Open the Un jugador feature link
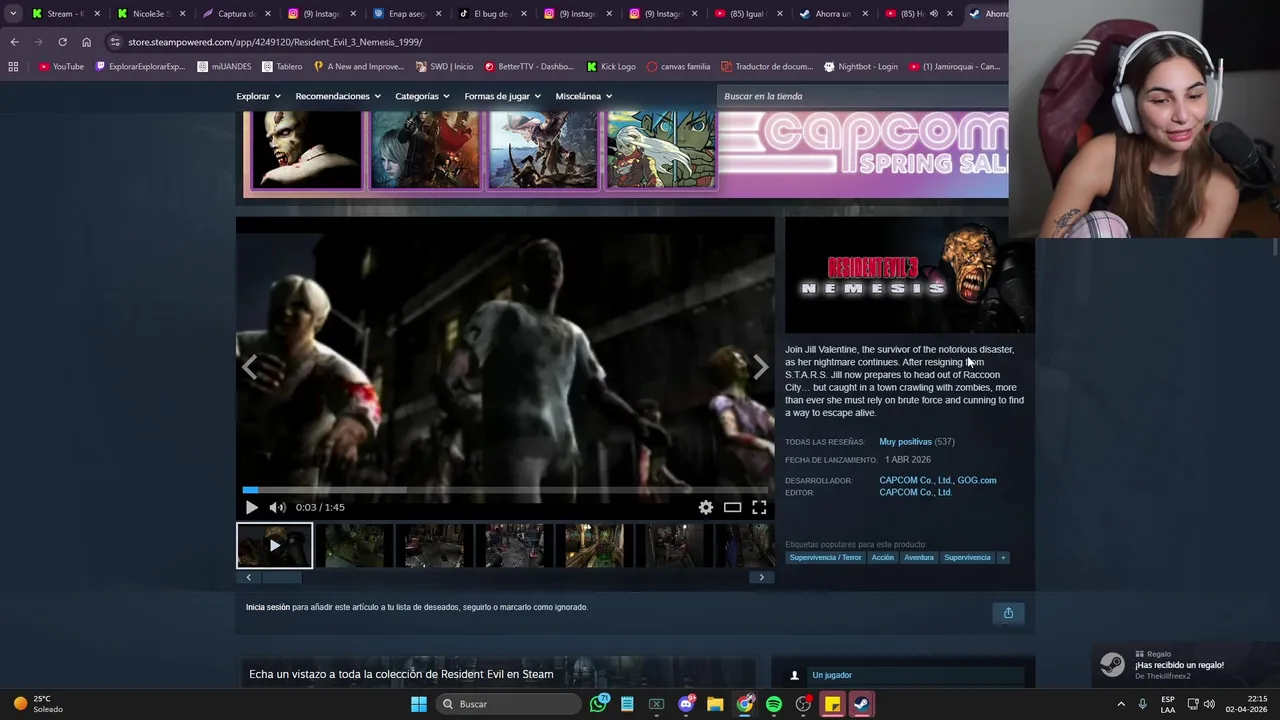 click(832, 675)
